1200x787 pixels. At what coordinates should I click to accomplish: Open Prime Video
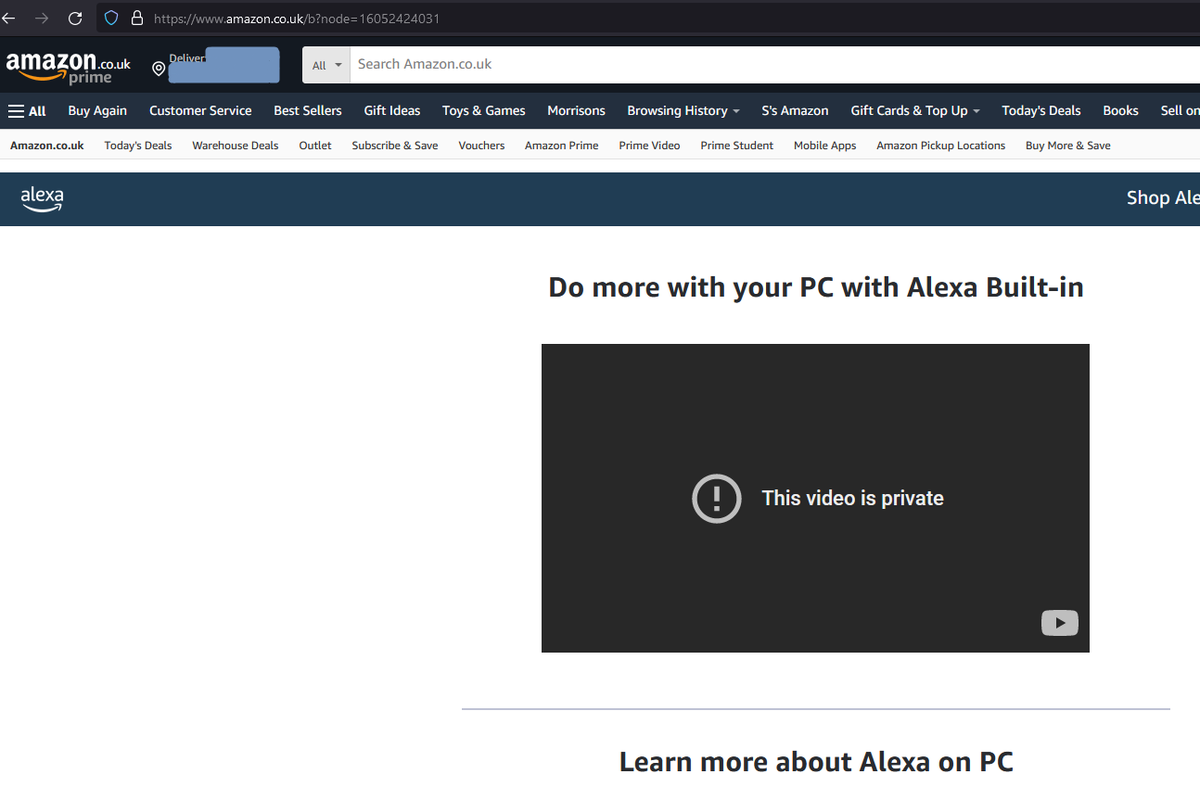(649, 146)
